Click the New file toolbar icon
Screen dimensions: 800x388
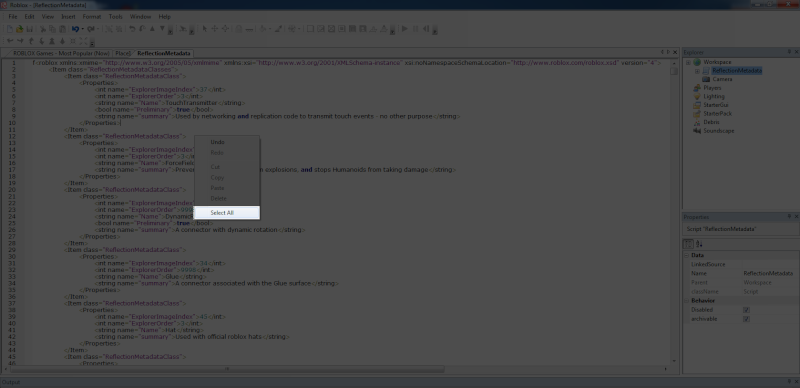pos(10,29)
